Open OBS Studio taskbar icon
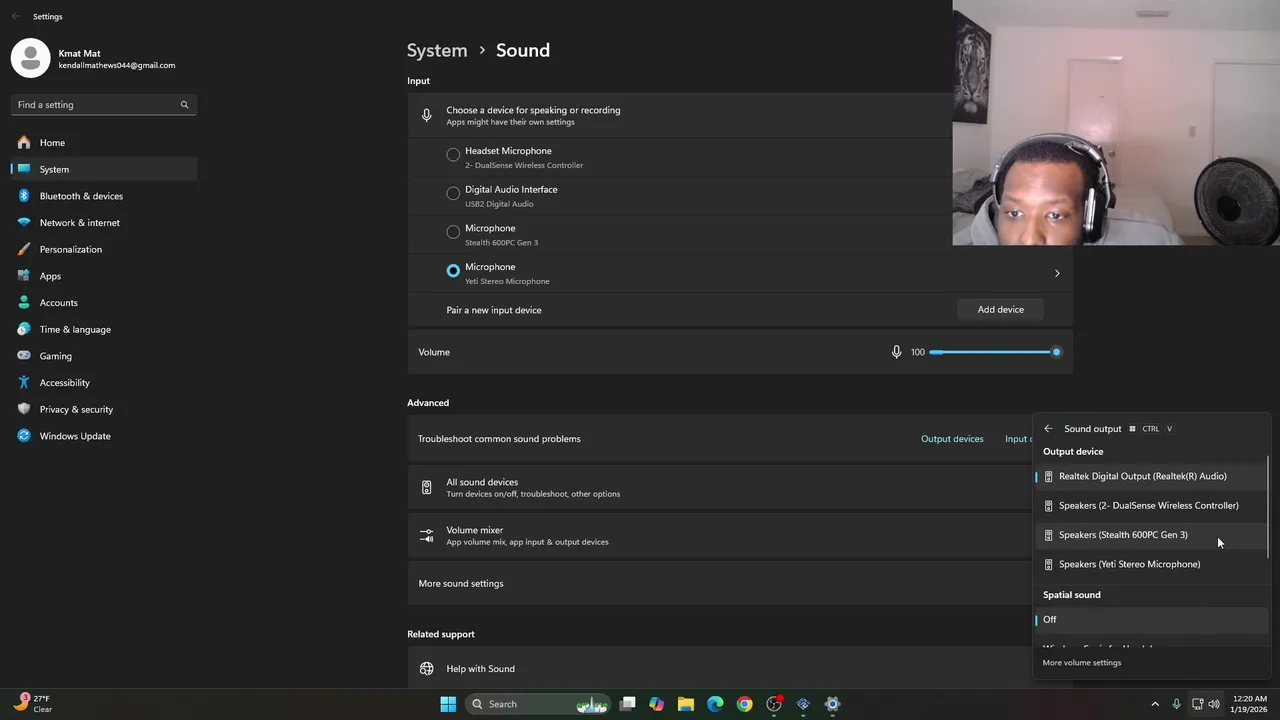This screenshot has width=1280, height=720. pos(774,704)
